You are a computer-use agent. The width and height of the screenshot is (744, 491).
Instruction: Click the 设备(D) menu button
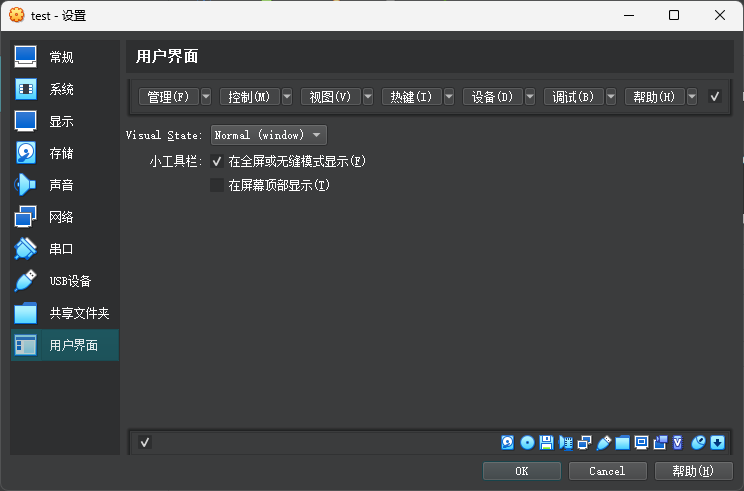tap(491, 97)
